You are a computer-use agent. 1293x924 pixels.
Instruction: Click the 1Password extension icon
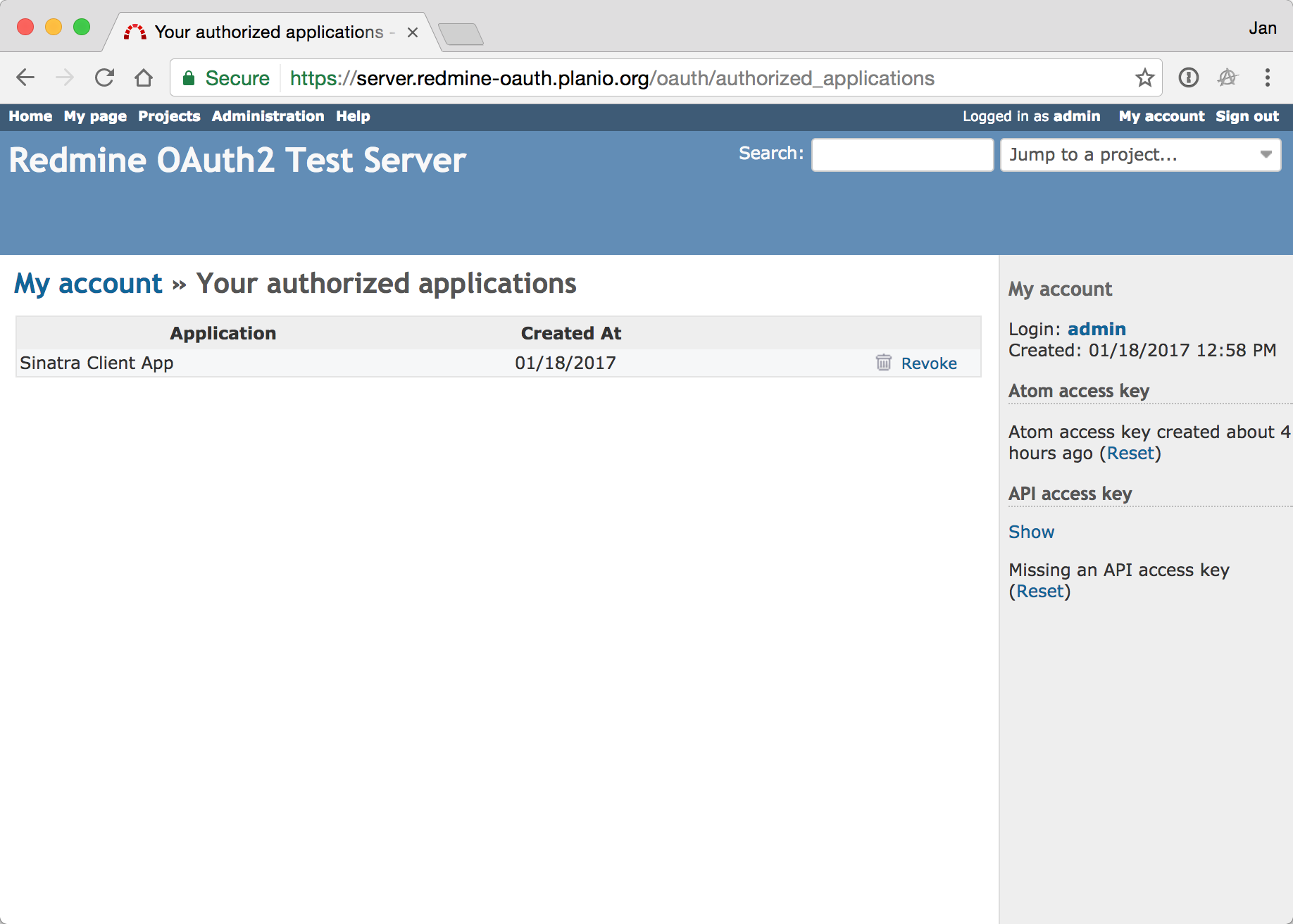(1189, 77)
